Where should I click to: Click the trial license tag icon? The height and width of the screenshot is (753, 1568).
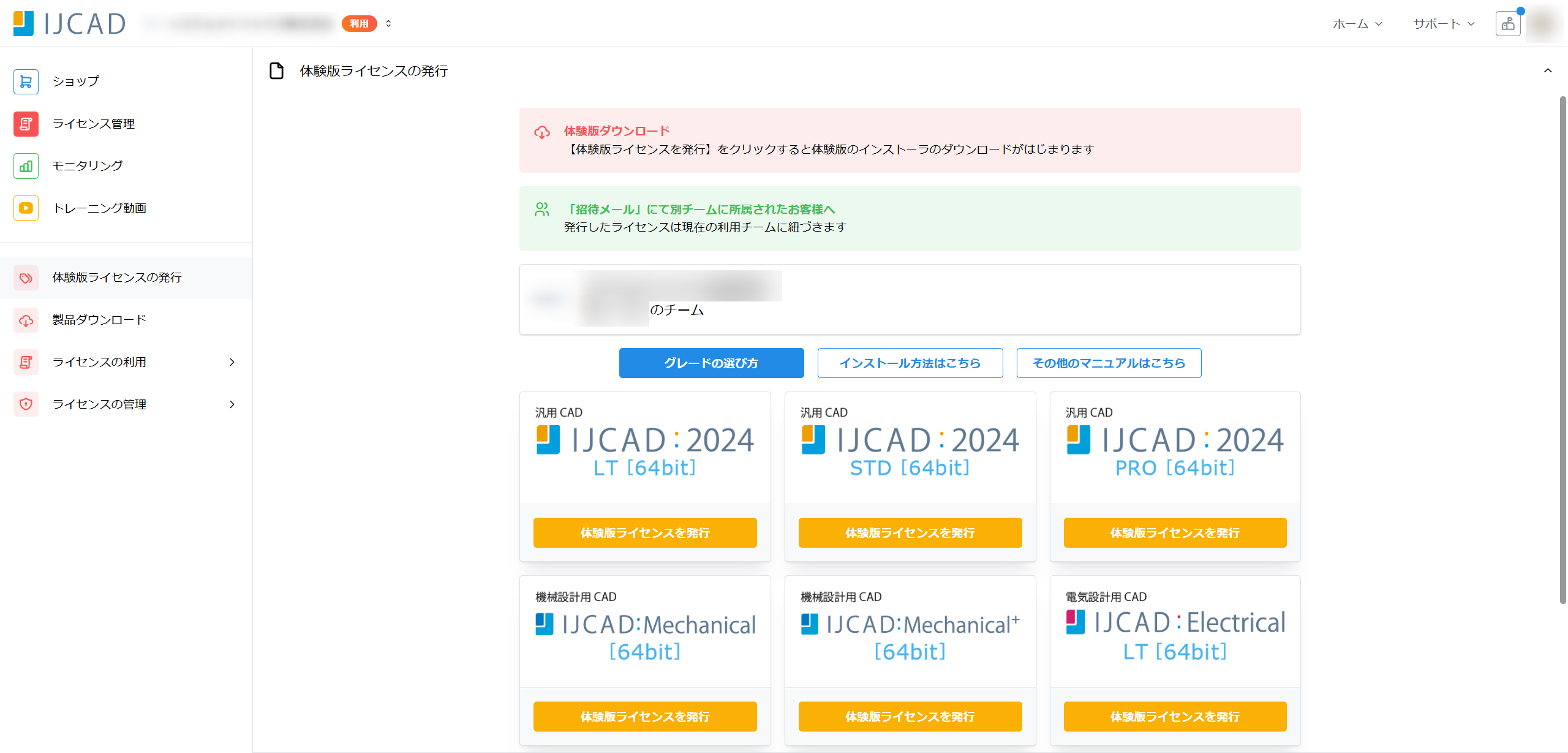click(26, 278)
